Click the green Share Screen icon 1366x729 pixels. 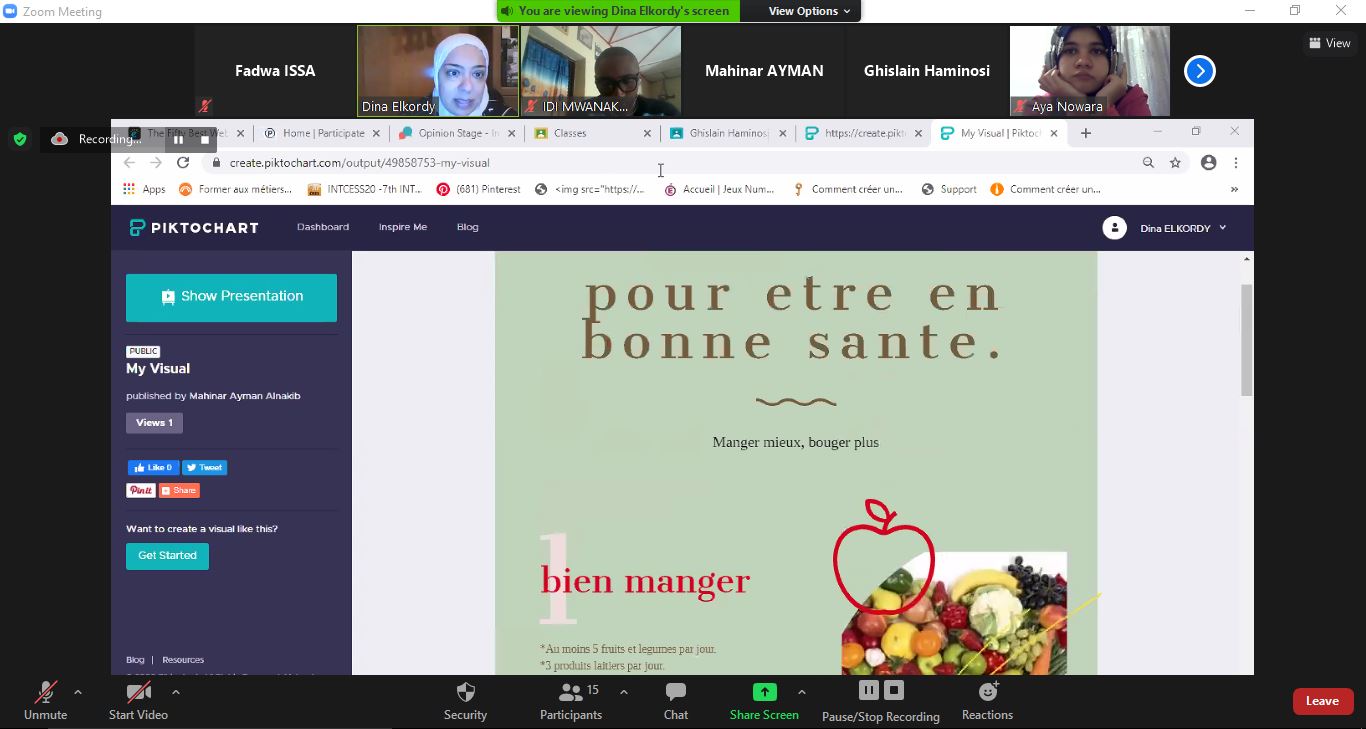[x=764, y=692]
